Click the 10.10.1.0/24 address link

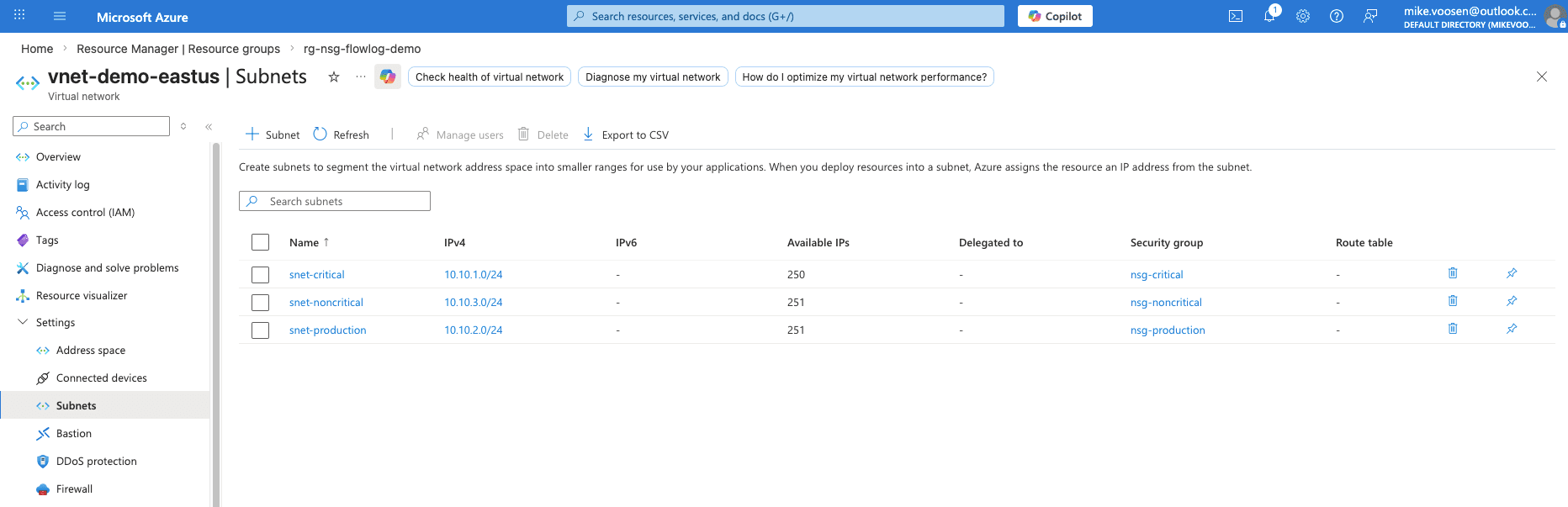474,275
